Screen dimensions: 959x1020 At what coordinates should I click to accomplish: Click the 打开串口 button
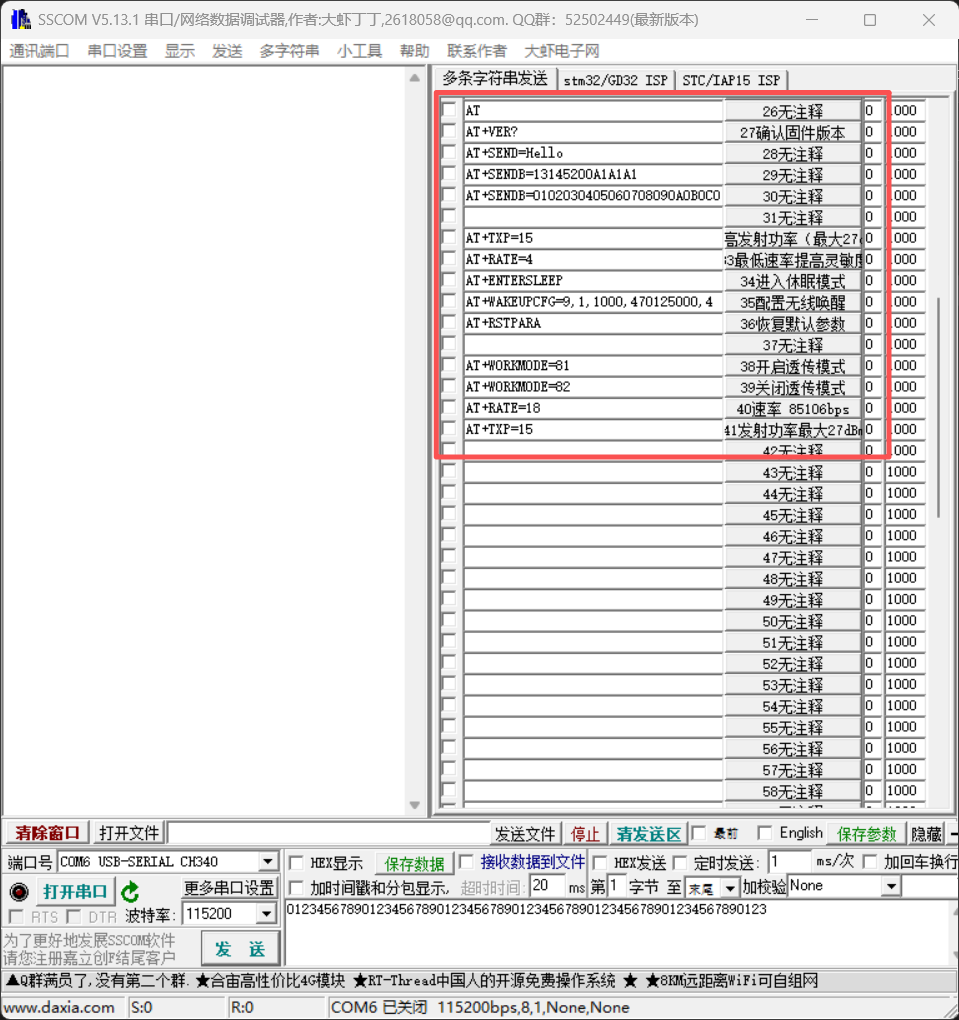tap(75, 891)
